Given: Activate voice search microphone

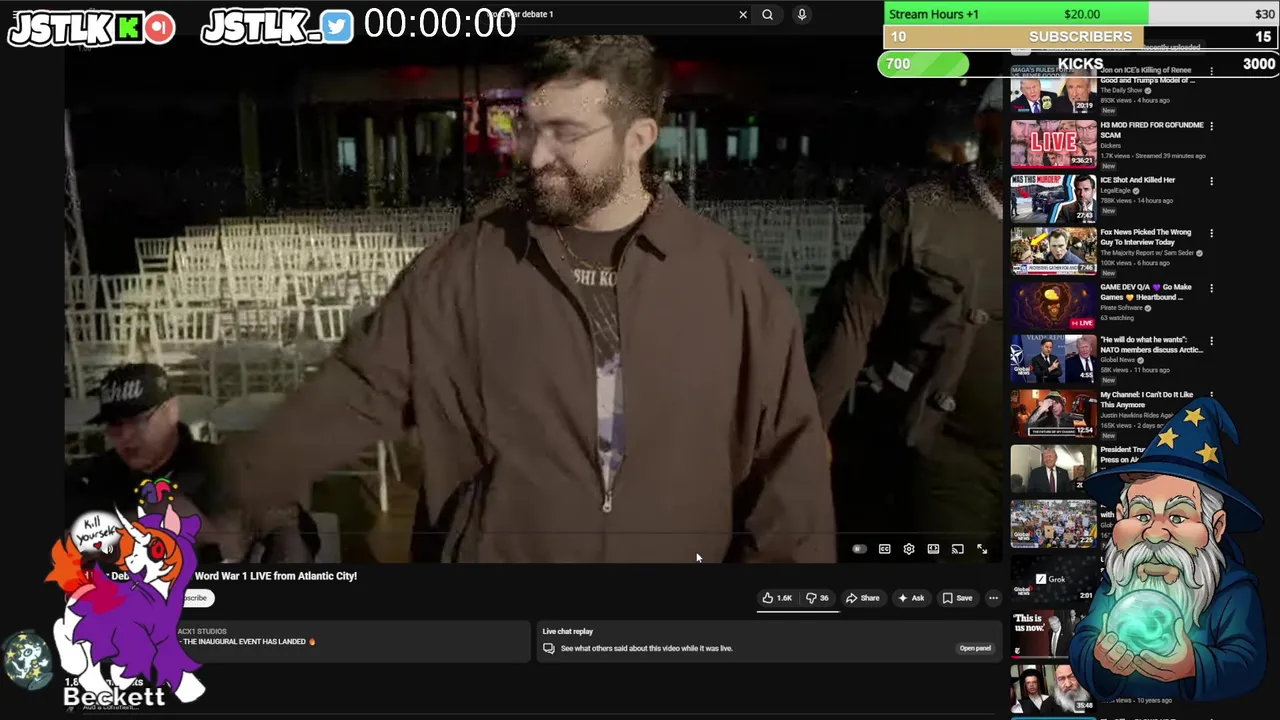Looking at the screenshot, I should [x=801, y=15].
